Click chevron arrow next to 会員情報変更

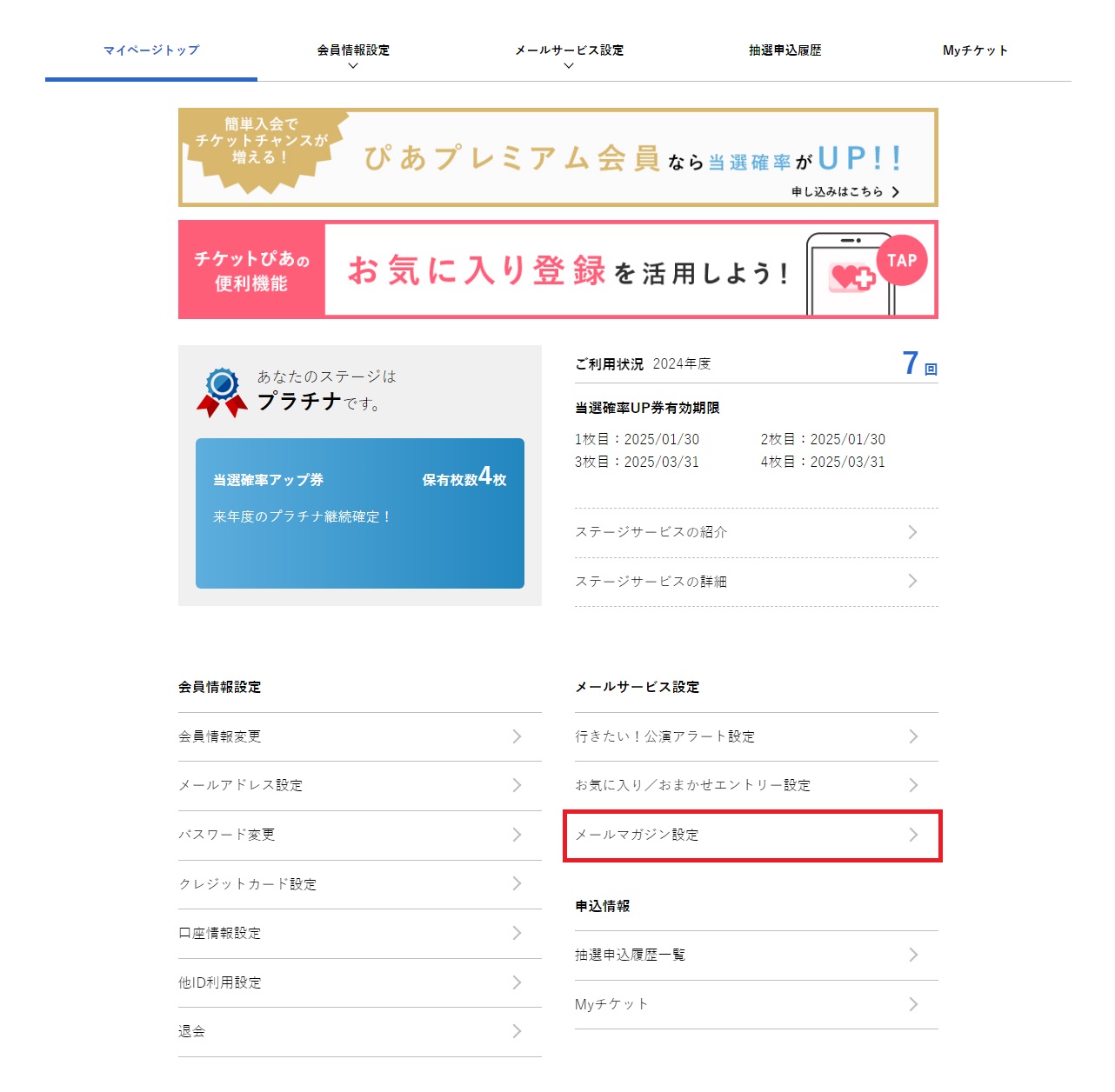click(x=517, y=736)
